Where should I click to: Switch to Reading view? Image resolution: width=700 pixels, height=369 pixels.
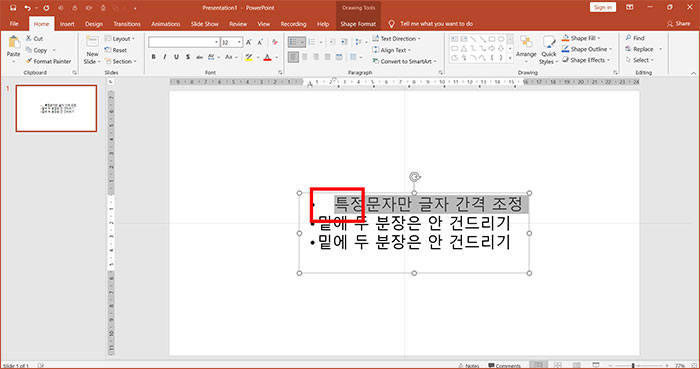577,365
